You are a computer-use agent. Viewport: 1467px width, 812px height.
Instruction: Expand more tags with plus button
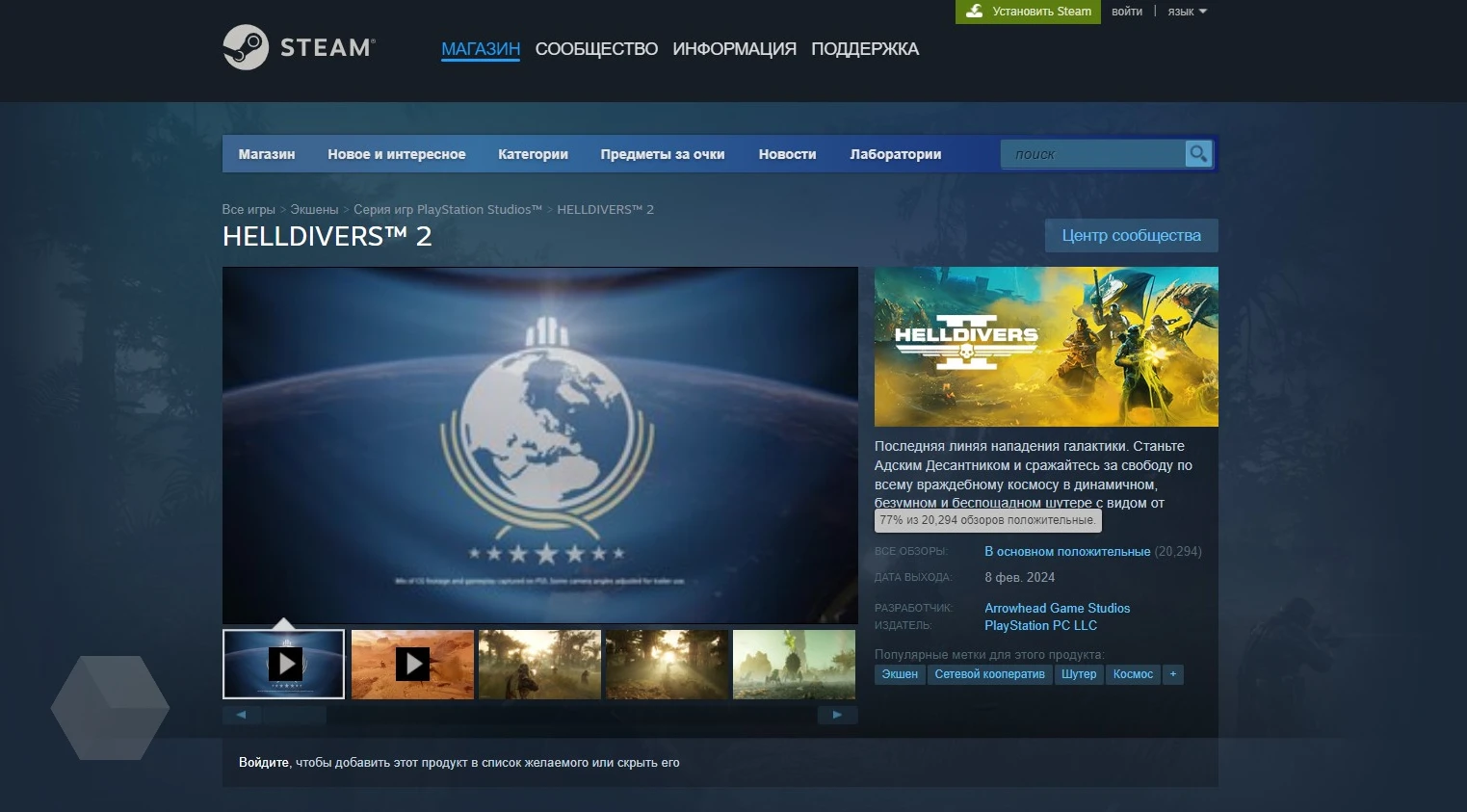click(x=1172, y=674)
